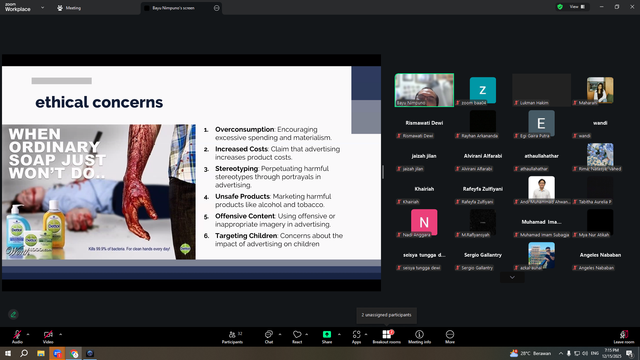
Task: Click the ENG language indicator
Action: [595, 353]
